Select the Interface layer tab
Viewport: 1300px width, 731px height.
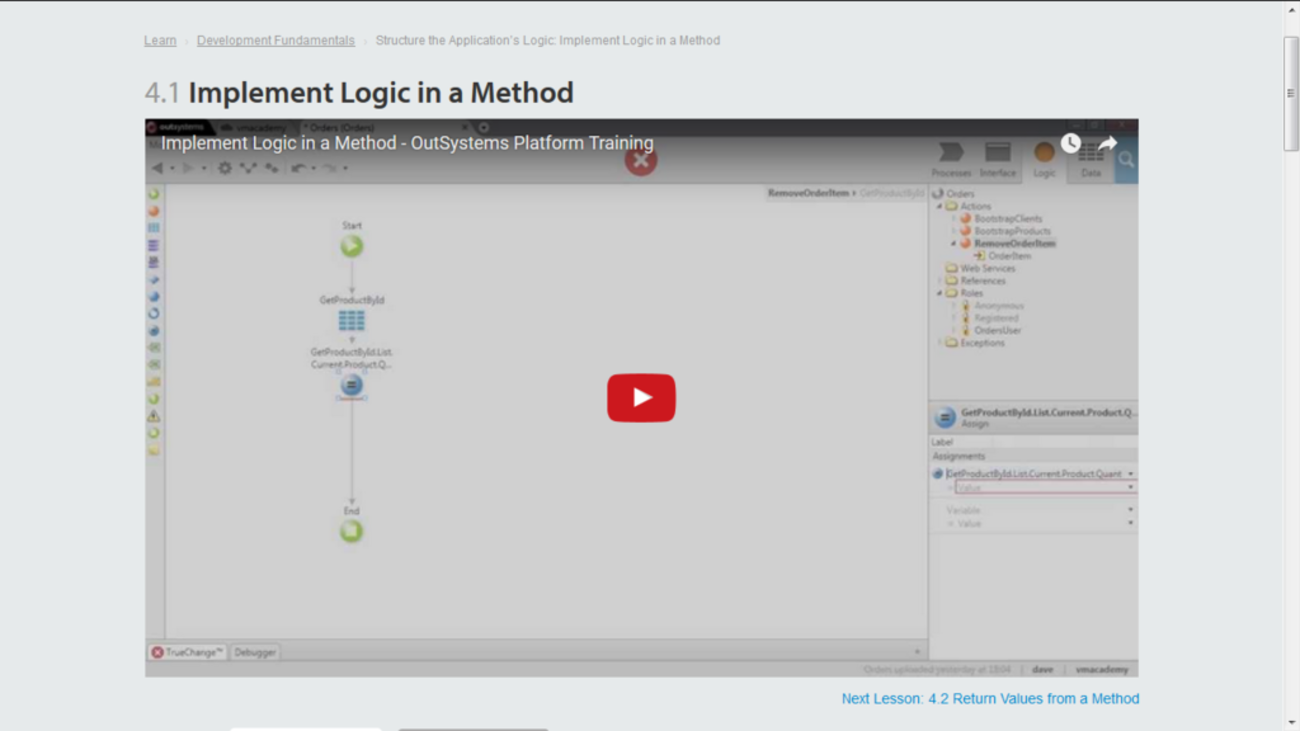pos(997,159)
